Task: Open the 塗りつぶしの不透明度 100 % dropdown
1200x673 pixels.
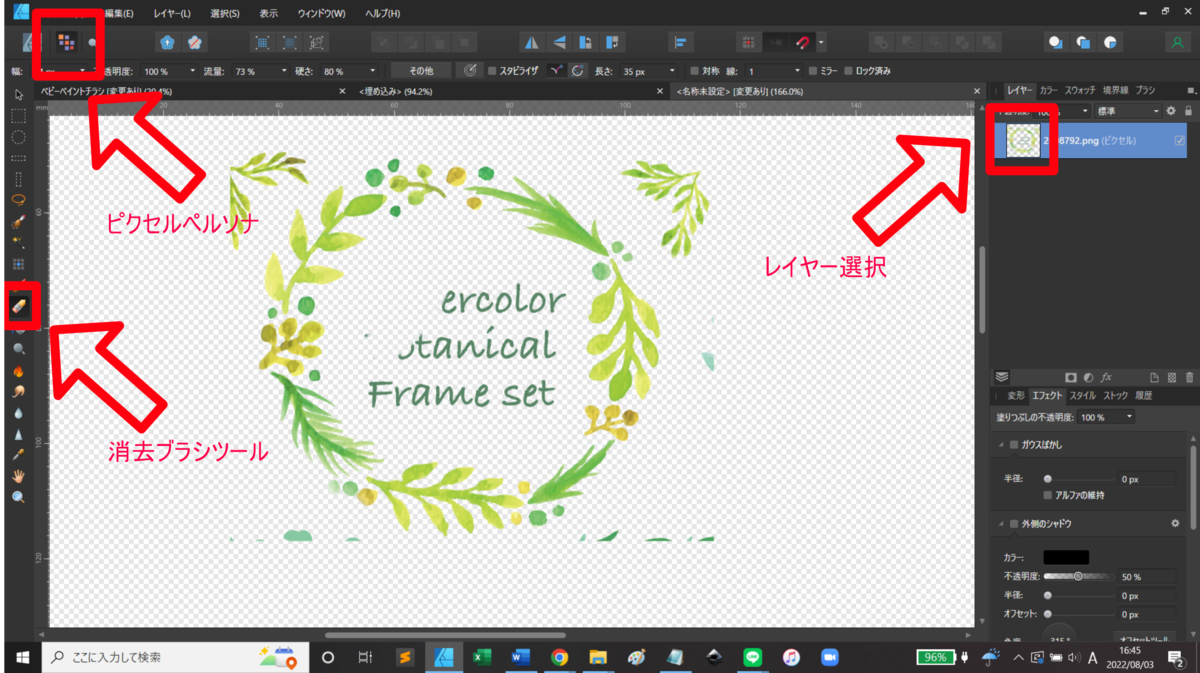Action: 1107,416
